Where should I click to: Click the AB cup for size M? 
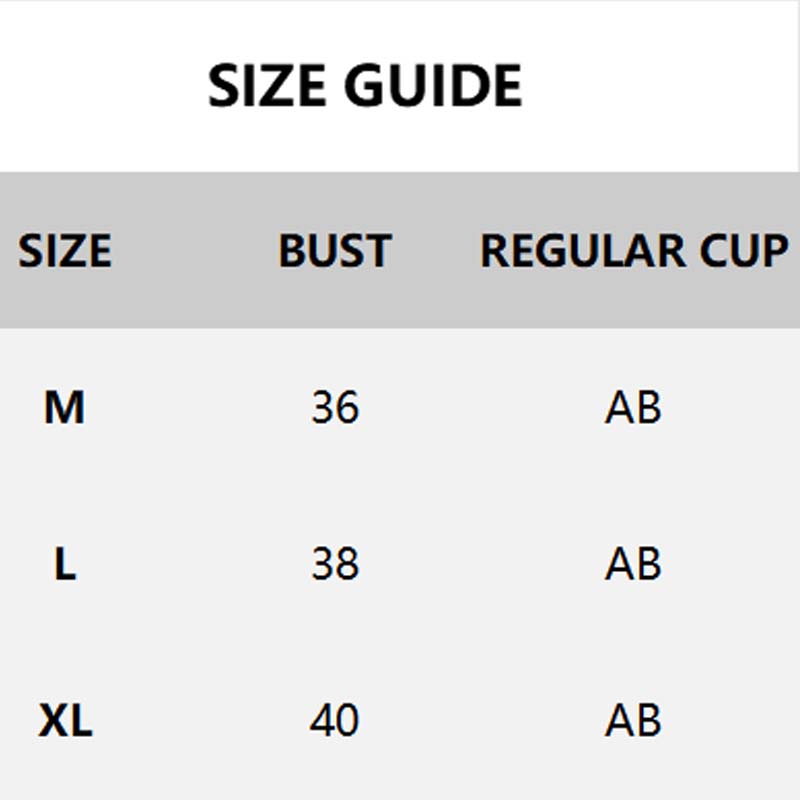click(633, 407)
